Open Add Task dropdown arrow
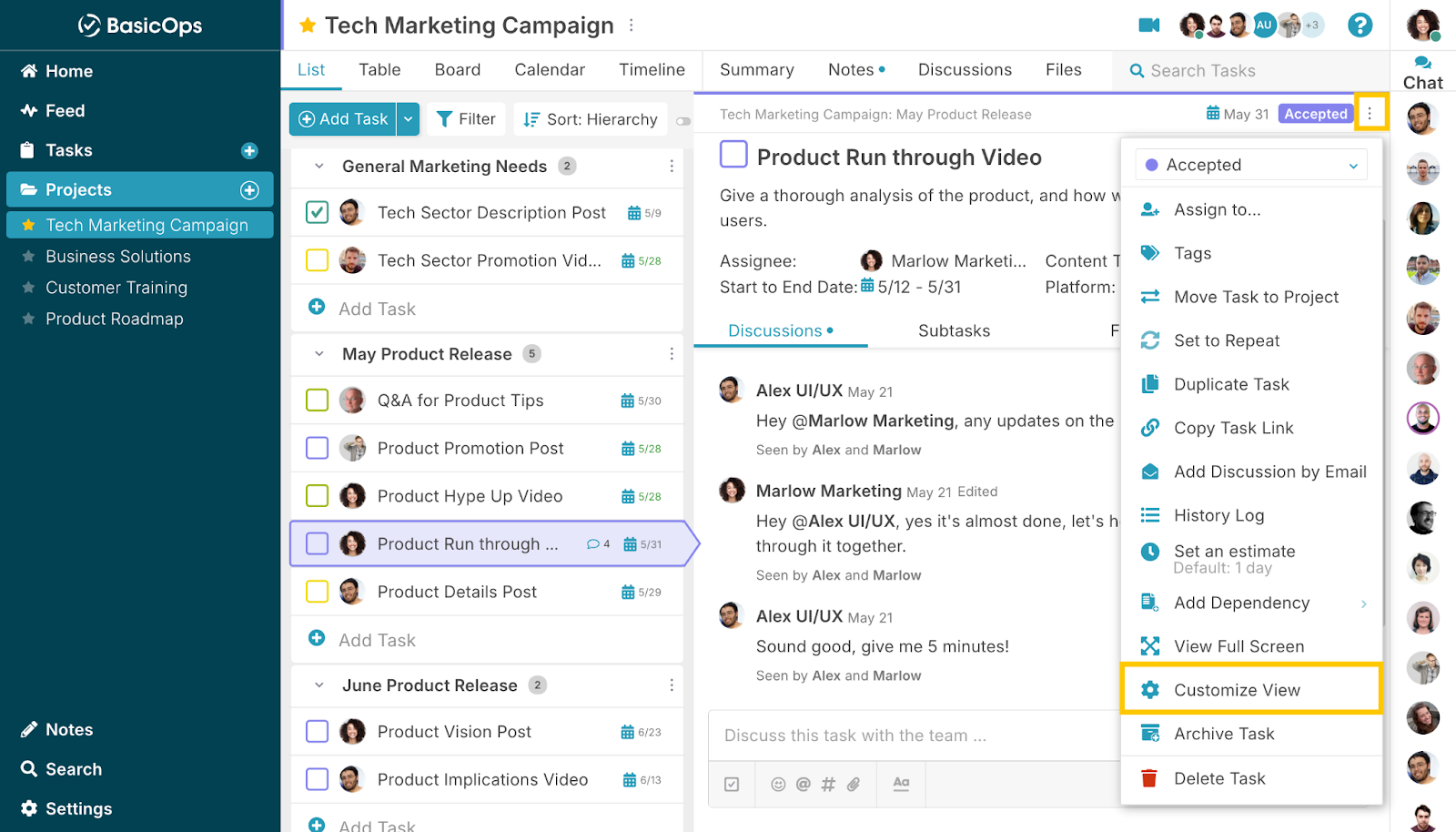 pos(408,119)
